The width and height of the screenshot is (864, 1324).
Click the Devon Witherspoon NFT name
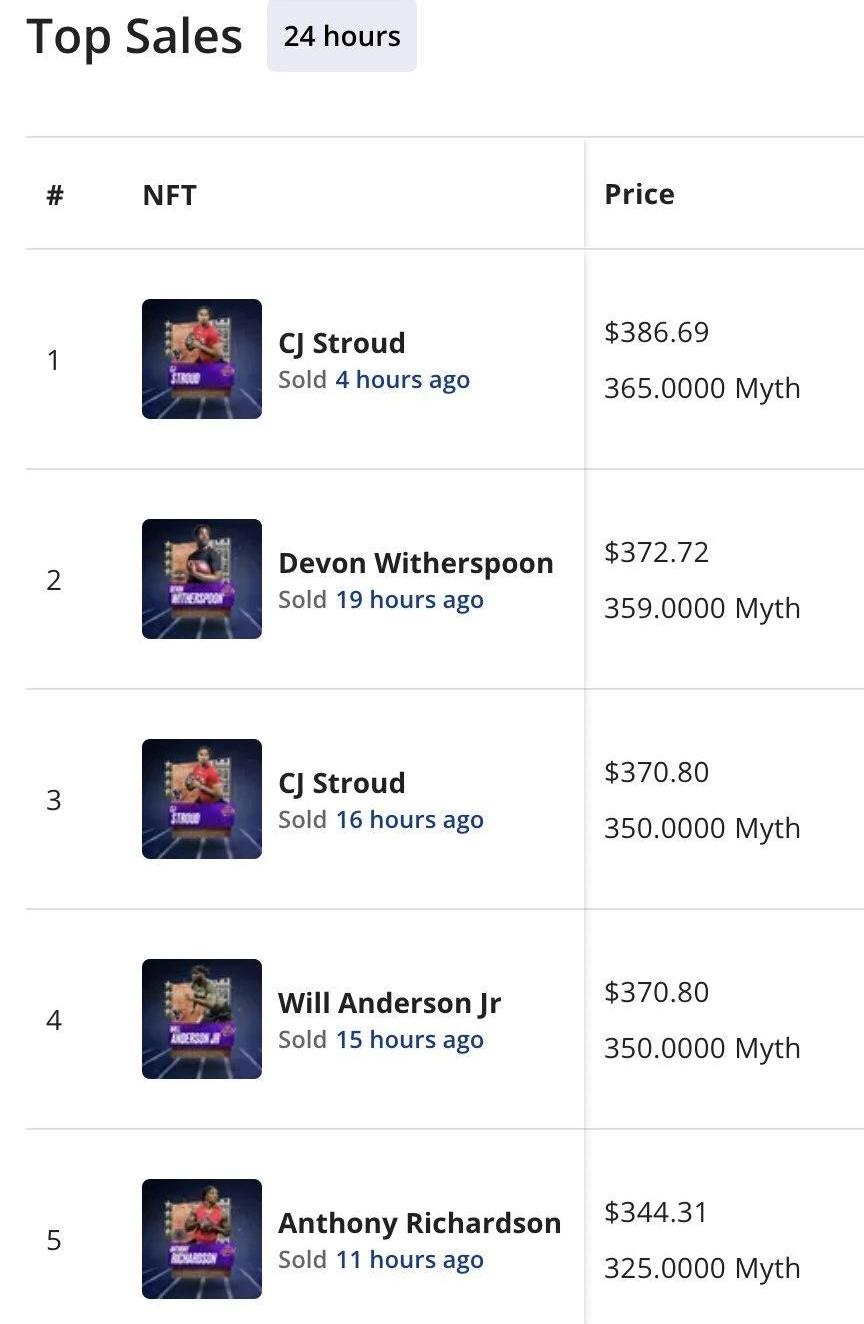coord(415,563)
